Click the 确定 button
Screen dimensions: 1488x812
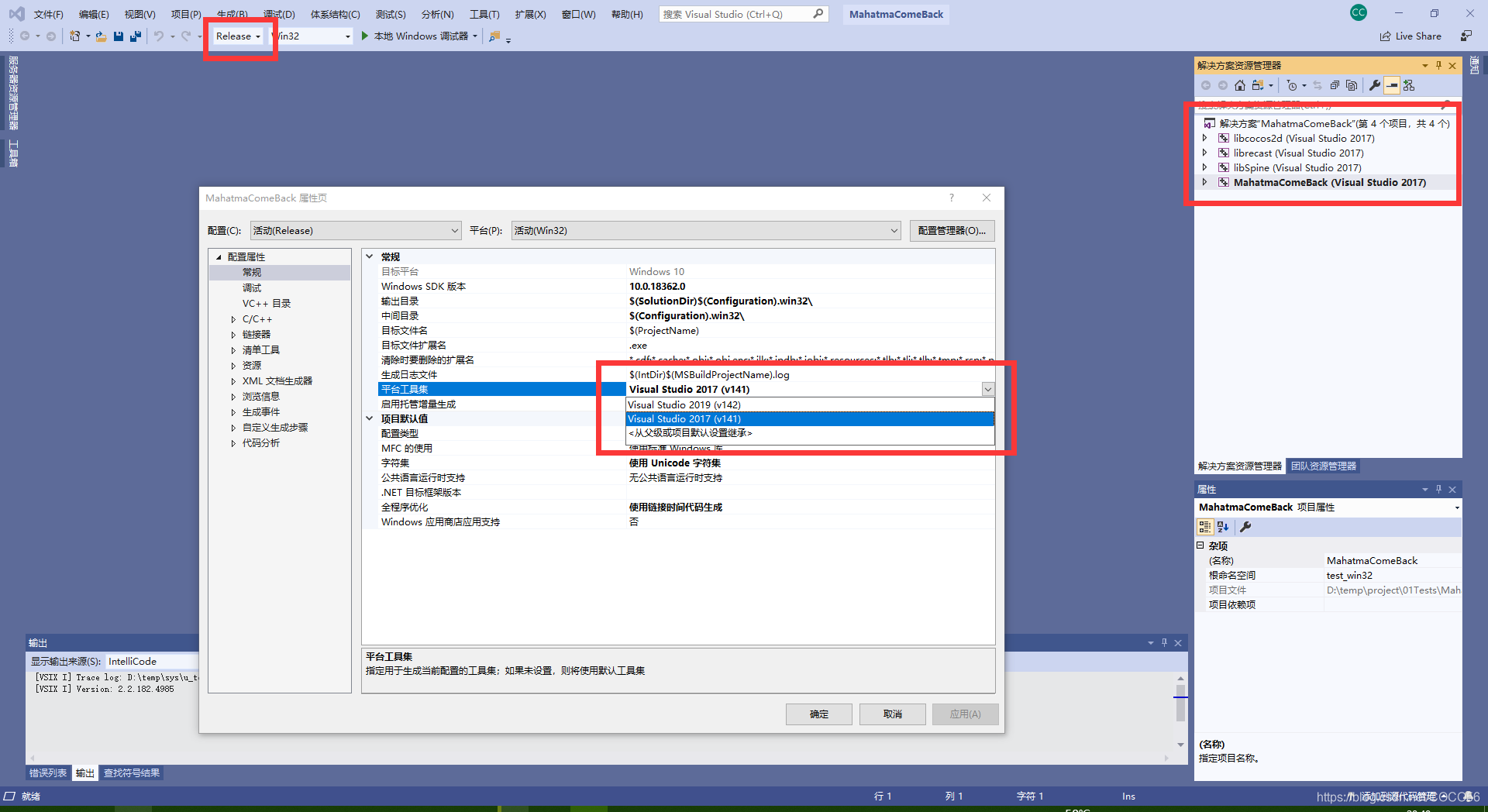(818, 714)
